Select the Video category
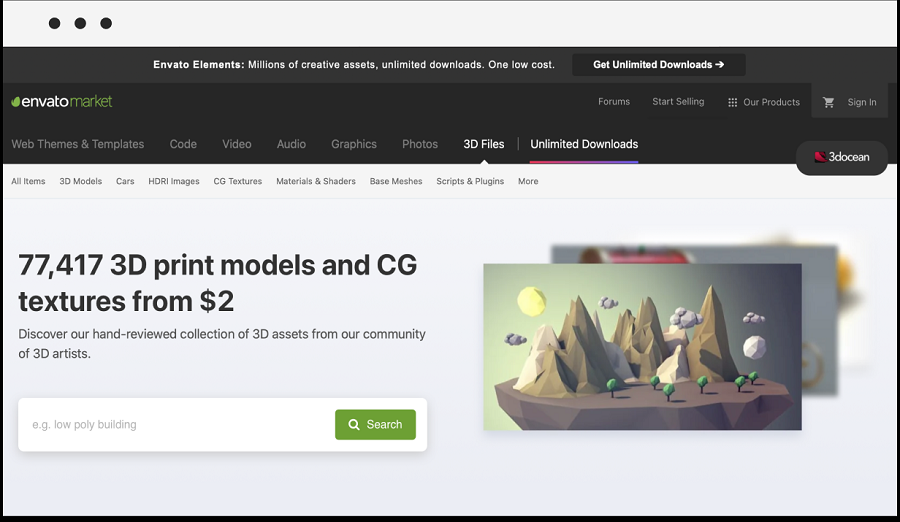The width and height of the screenshot is (900, 522). pyautogui.click(x=236, y=144)
